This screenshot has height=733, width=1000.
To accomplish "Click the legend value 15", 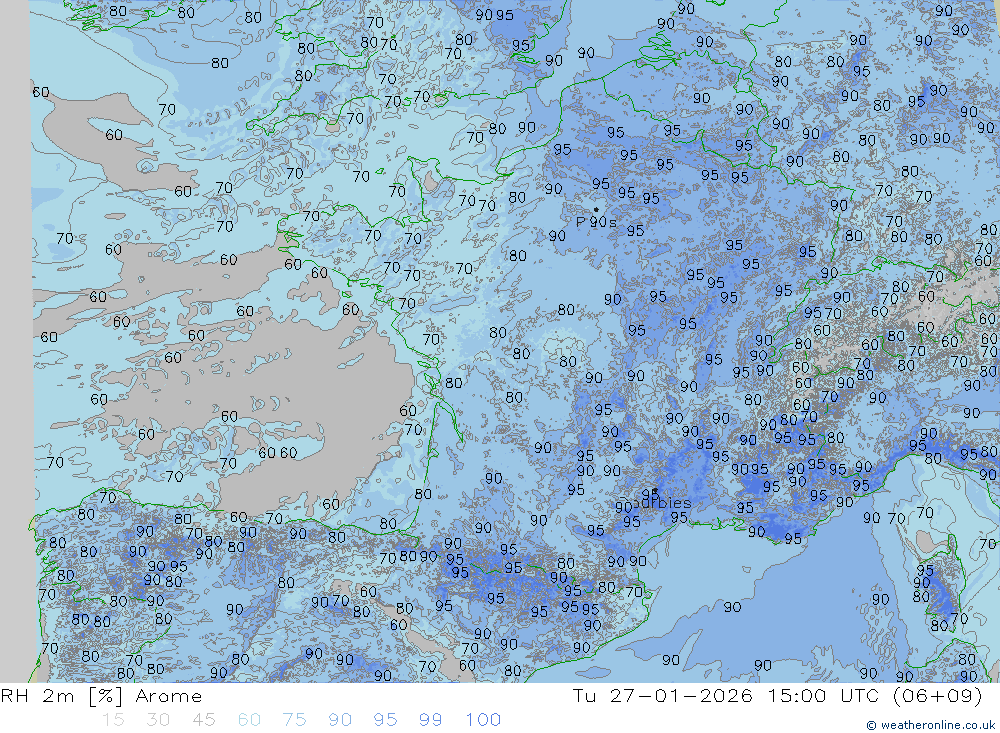I will pos(113,720).
